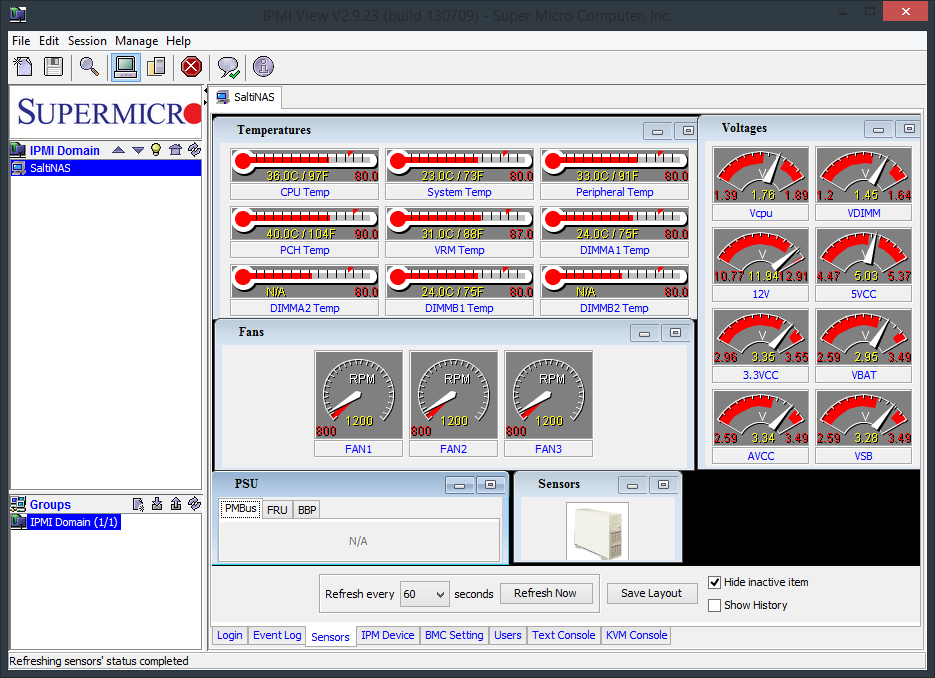Switch to the Users tab
The height and width of the screenshot is (678, 935).
[x=507, y=635]
